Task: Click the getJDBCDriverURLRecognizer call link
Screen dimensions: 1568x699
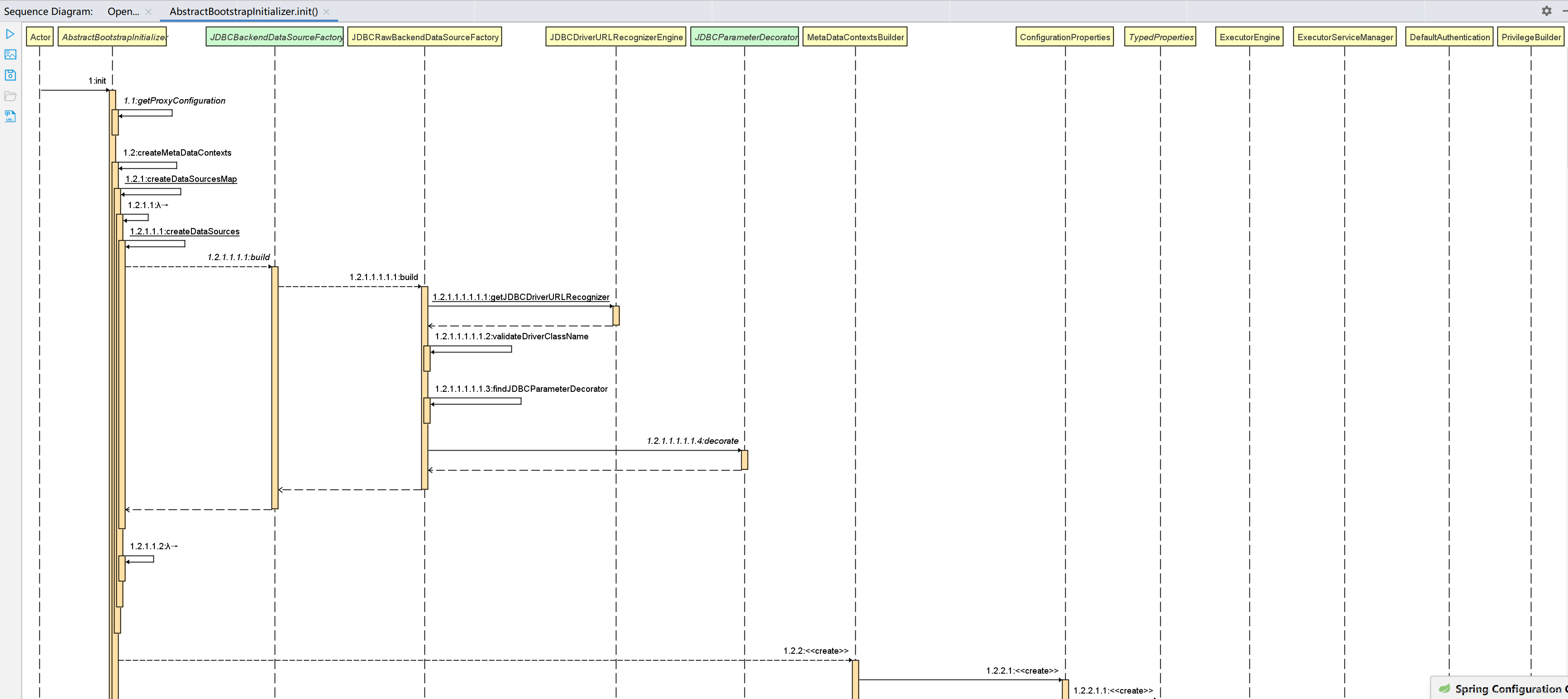Action: (x=520, y=298)
